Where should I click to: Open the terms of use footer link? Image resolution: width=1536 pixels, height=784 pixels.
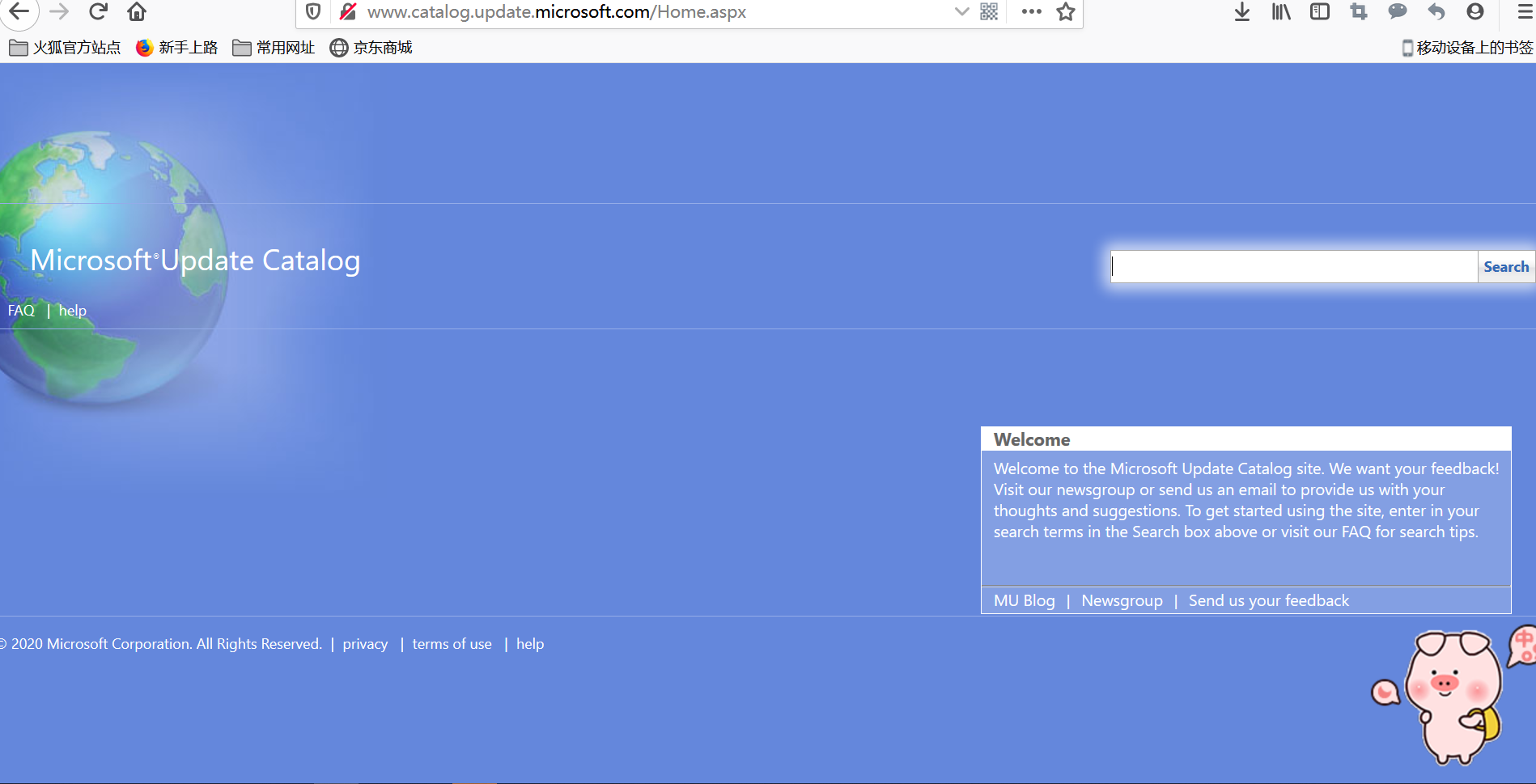452,644
